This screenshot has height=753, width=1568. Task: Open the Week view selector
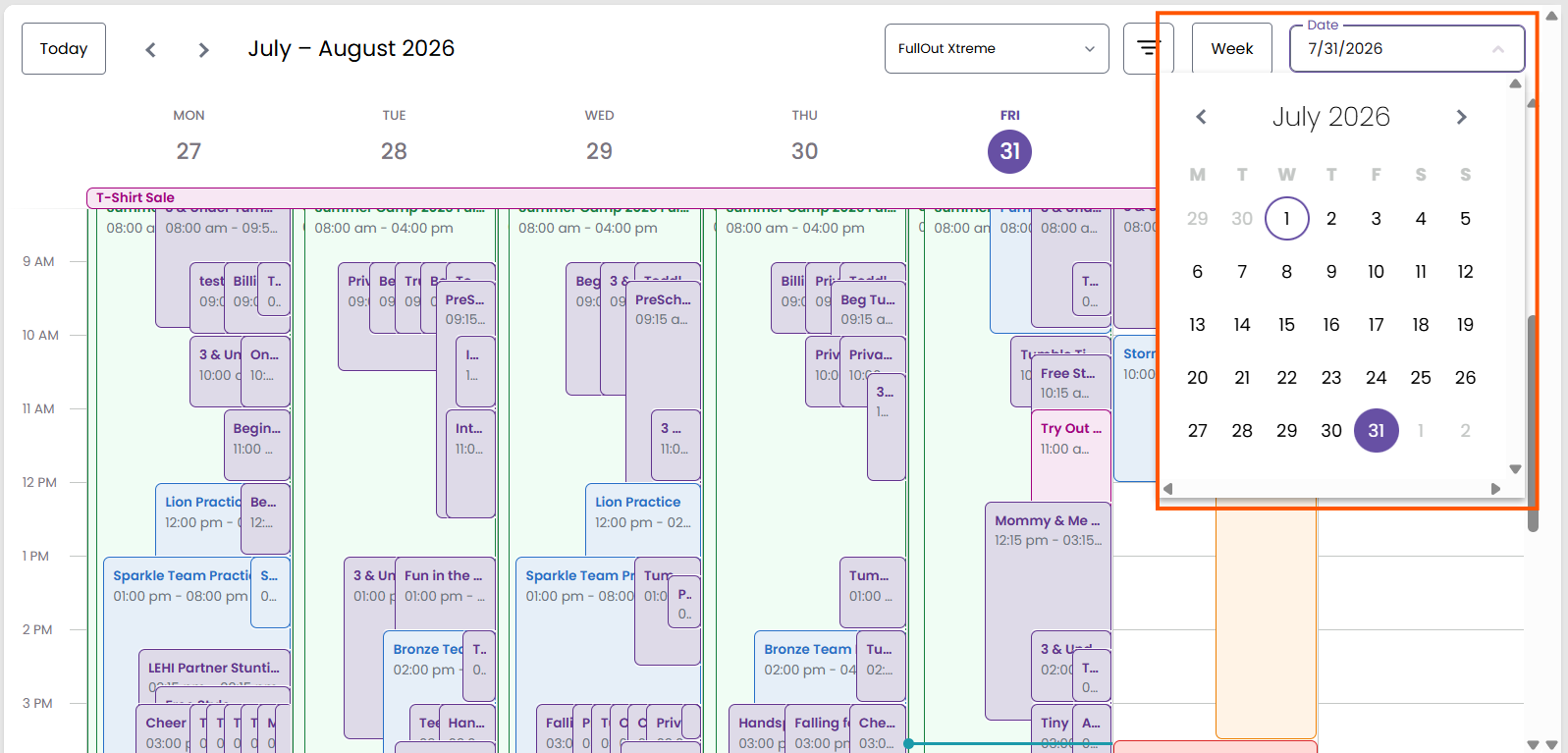point(1231,48)
